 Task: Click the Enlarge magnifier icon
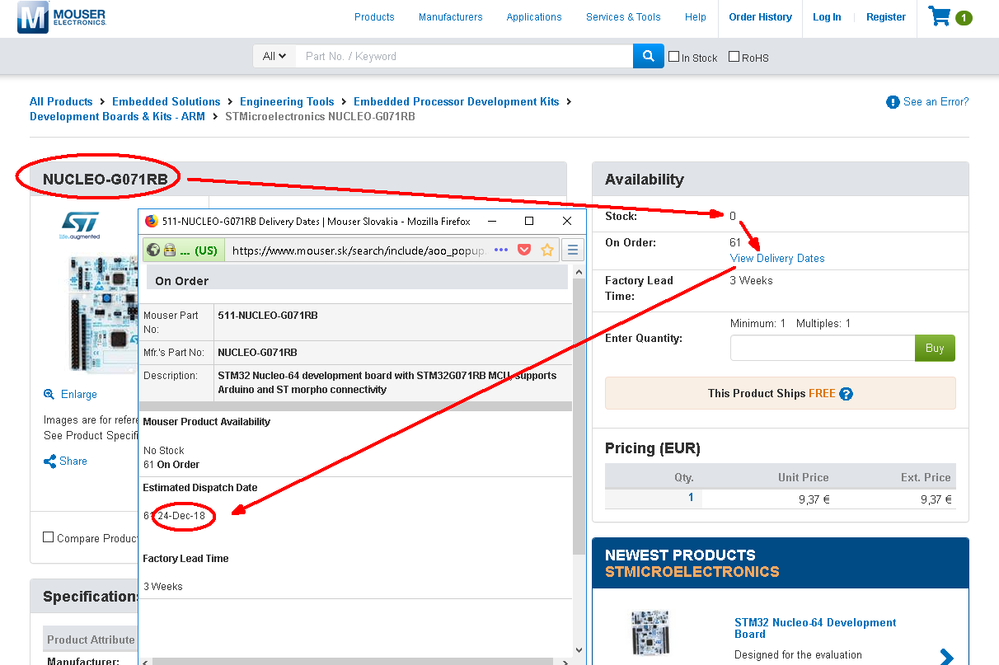[x=49, y=394]
